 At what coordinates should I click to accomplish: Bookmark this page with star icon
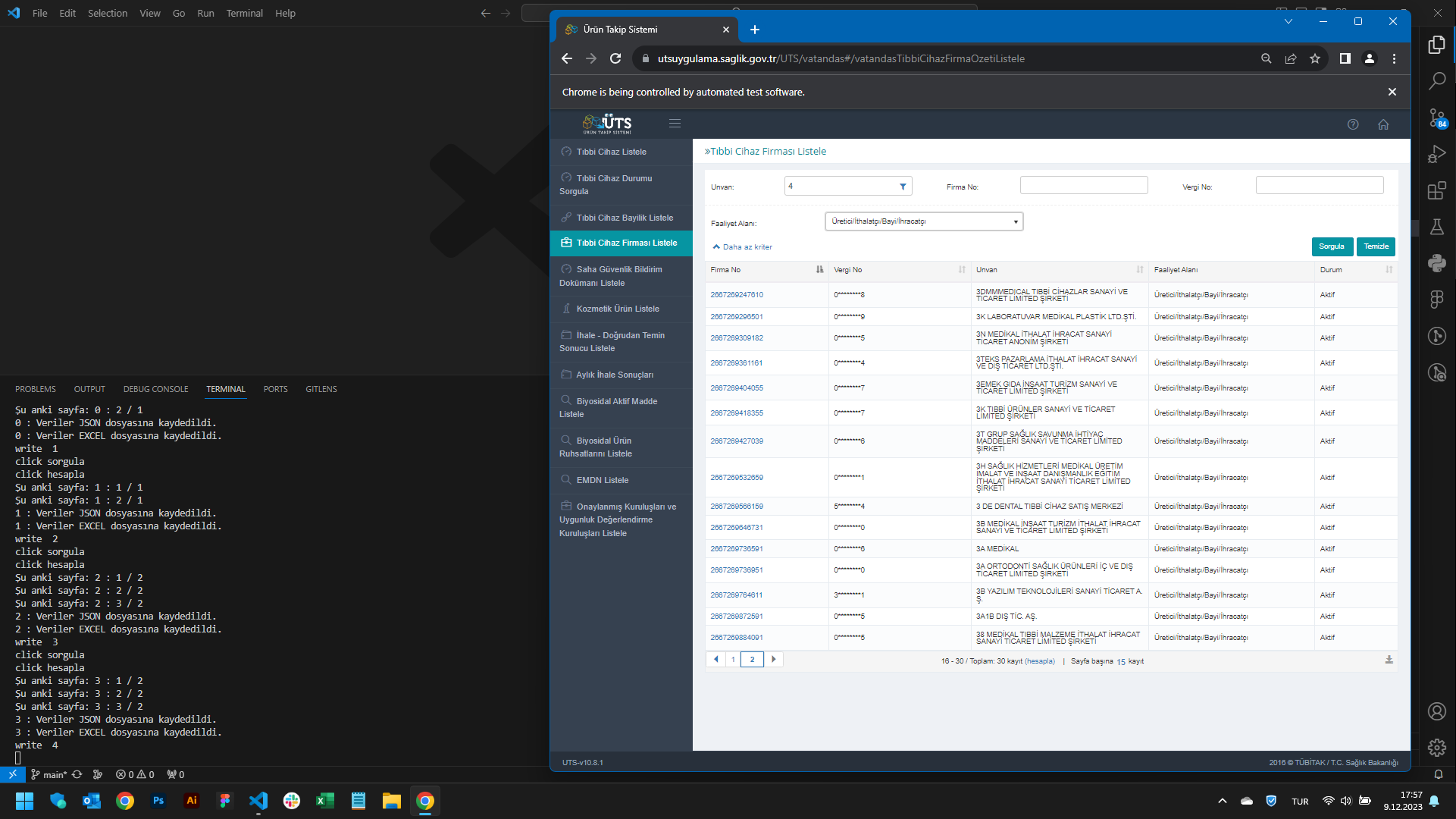[1315, 58]
